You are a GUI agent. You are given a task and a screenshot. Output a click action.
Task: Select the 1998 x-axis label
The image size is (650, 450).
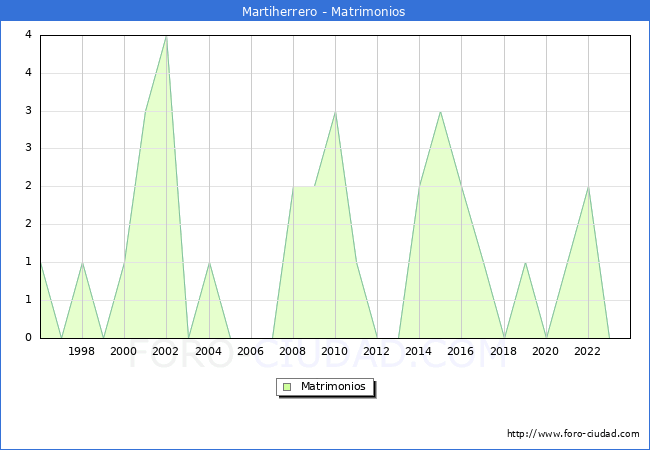[82, 351]
